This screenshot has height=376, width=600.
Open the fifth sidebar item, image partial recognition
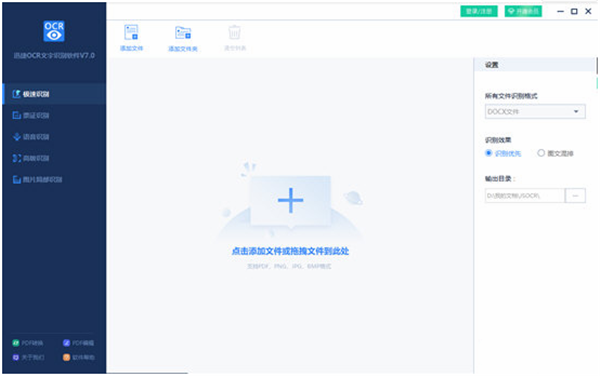(54, 179)
